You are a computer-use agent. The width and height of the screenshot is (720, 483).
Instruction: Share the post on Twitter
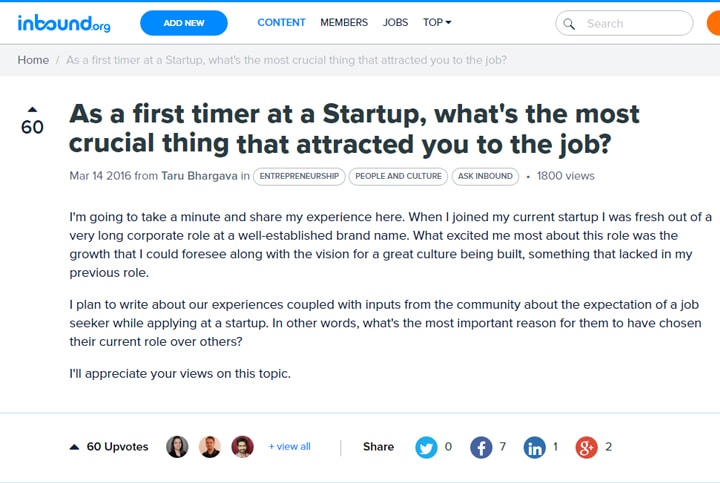tap(426, 447)
